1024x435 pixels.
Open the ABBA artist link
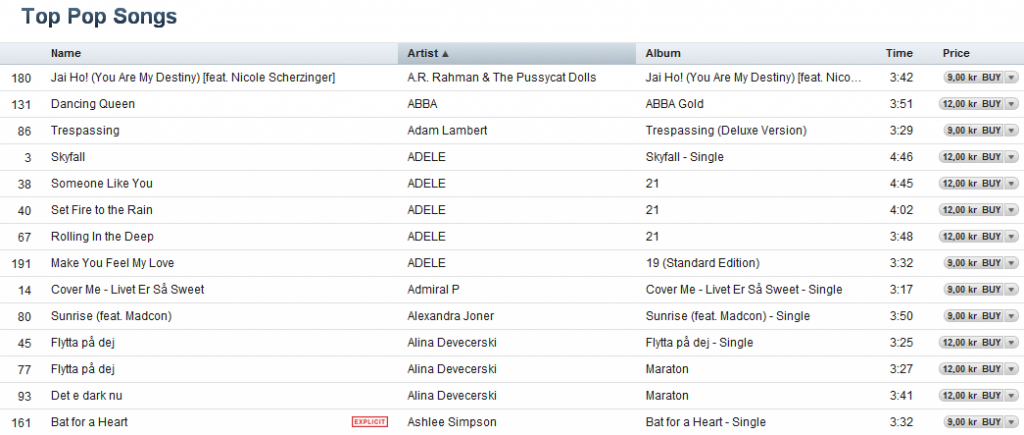point(422,104)
